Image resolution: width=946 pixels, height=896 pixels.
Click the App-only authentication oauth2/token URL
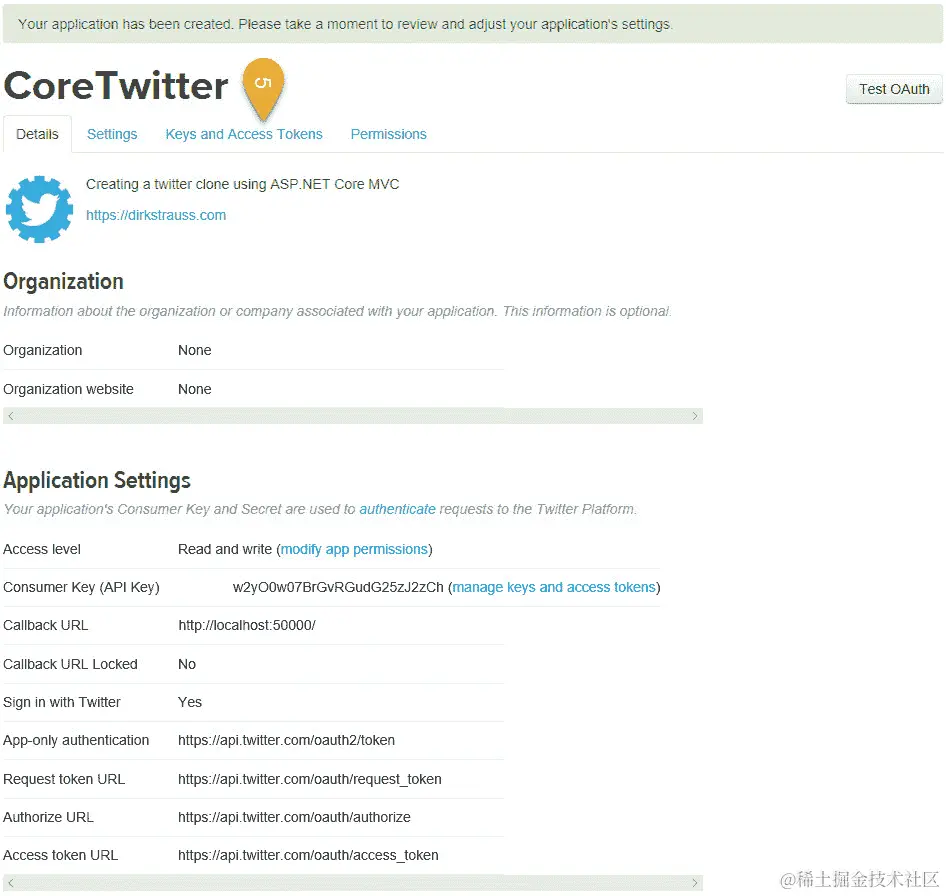coord(287,740)
